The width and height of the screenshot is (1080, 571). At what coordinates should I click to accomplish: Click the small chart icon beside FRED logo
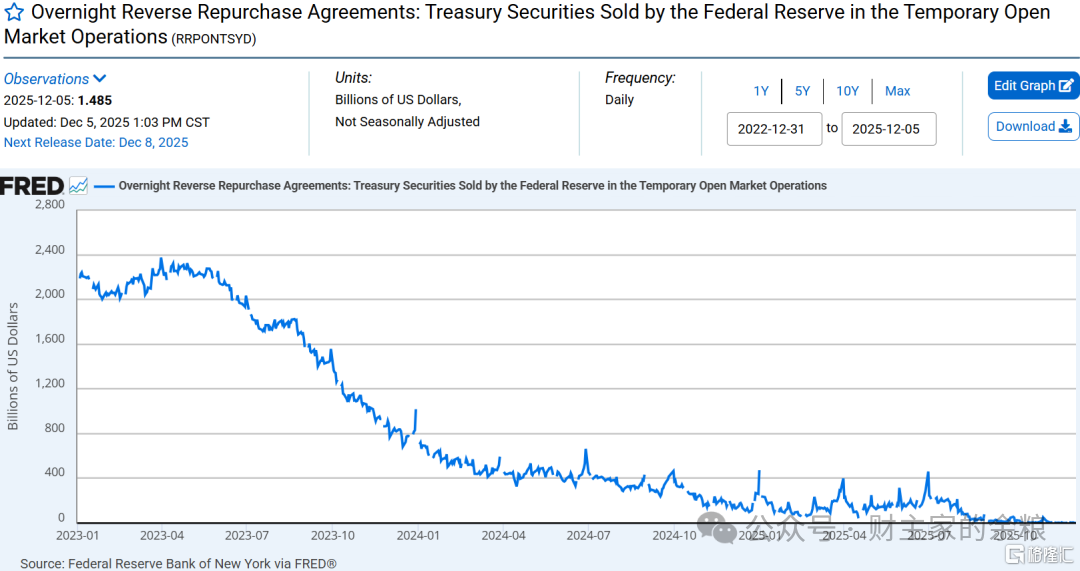79,186
